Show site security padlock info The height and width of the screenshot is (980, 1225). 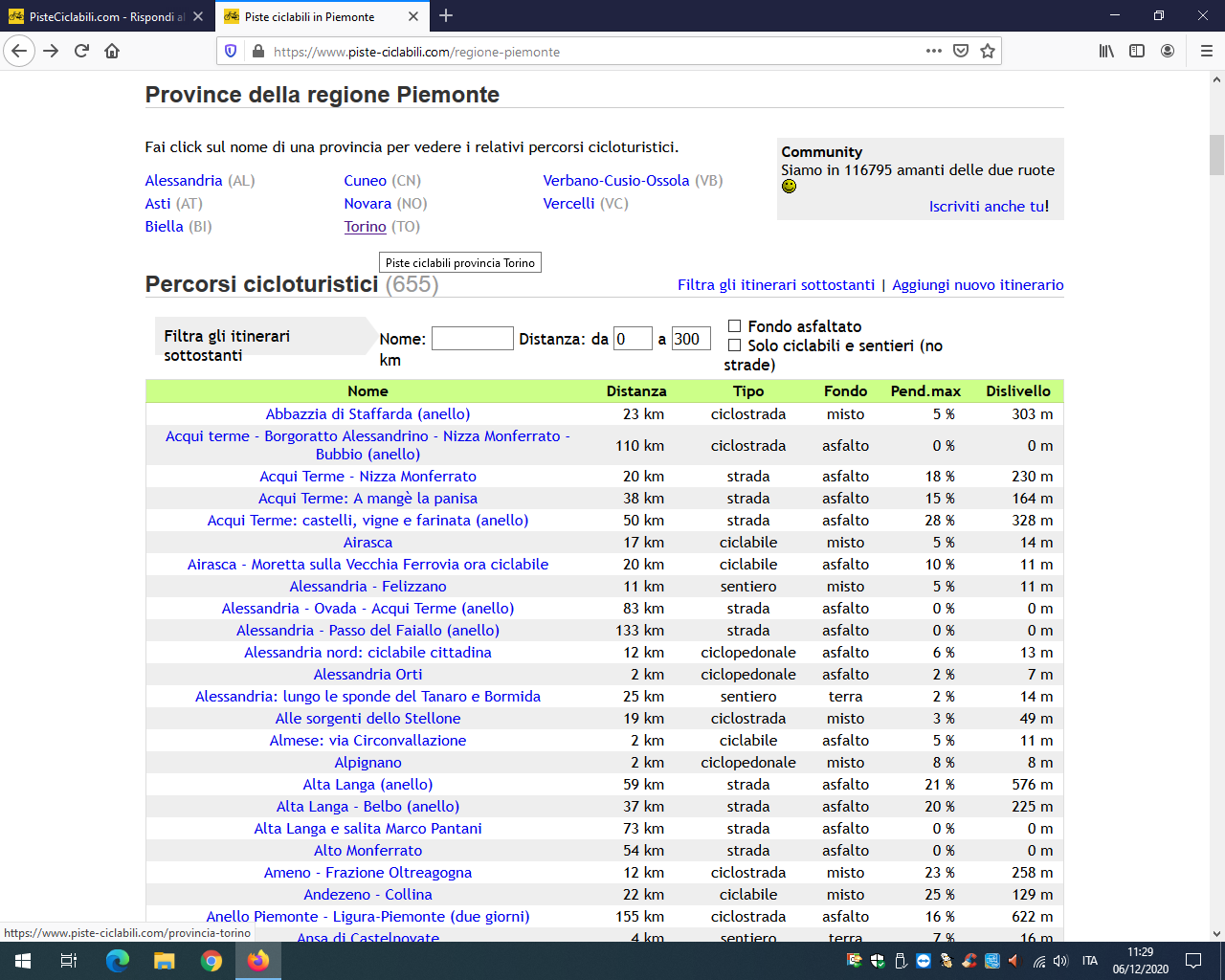[x=257, y=51]
